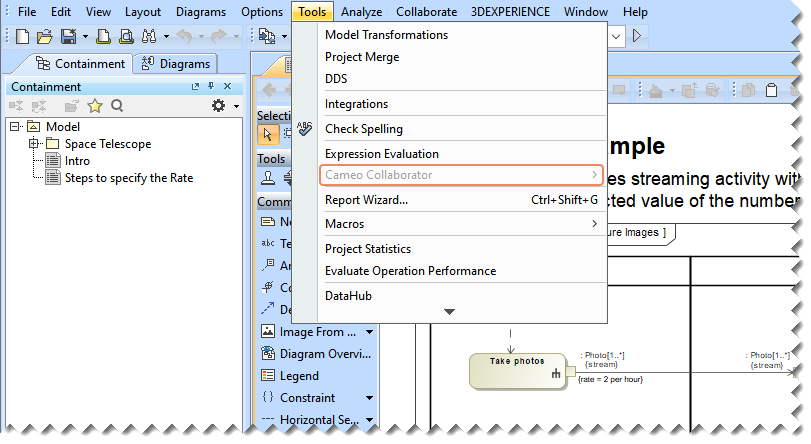Open the toolbar combo box dropdown arrow
The image size is (811, 444).
[x=615, y=36]
